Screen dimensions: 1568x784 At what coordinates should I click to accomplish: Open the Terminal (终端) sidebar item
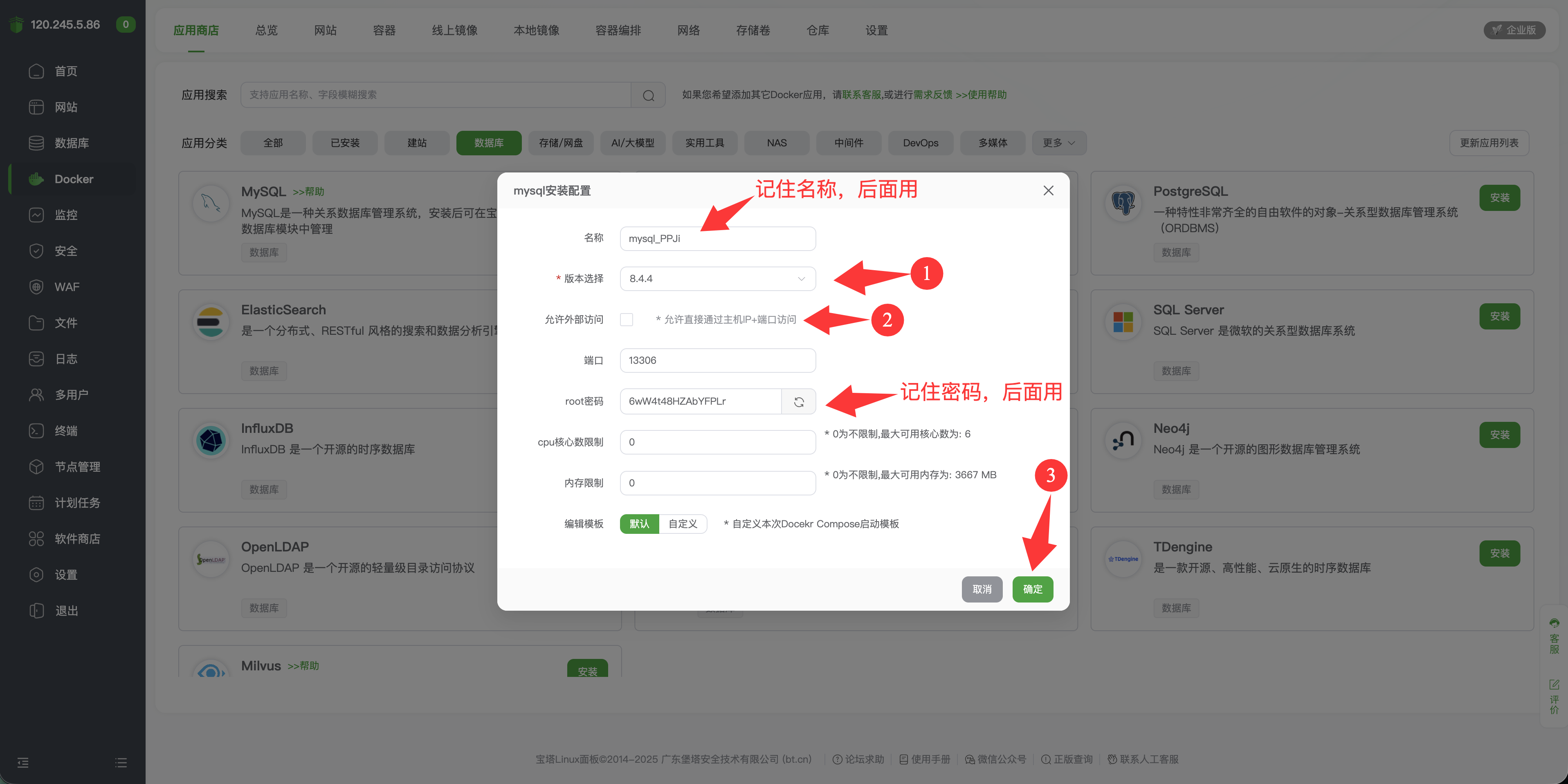tap(66, 430)
